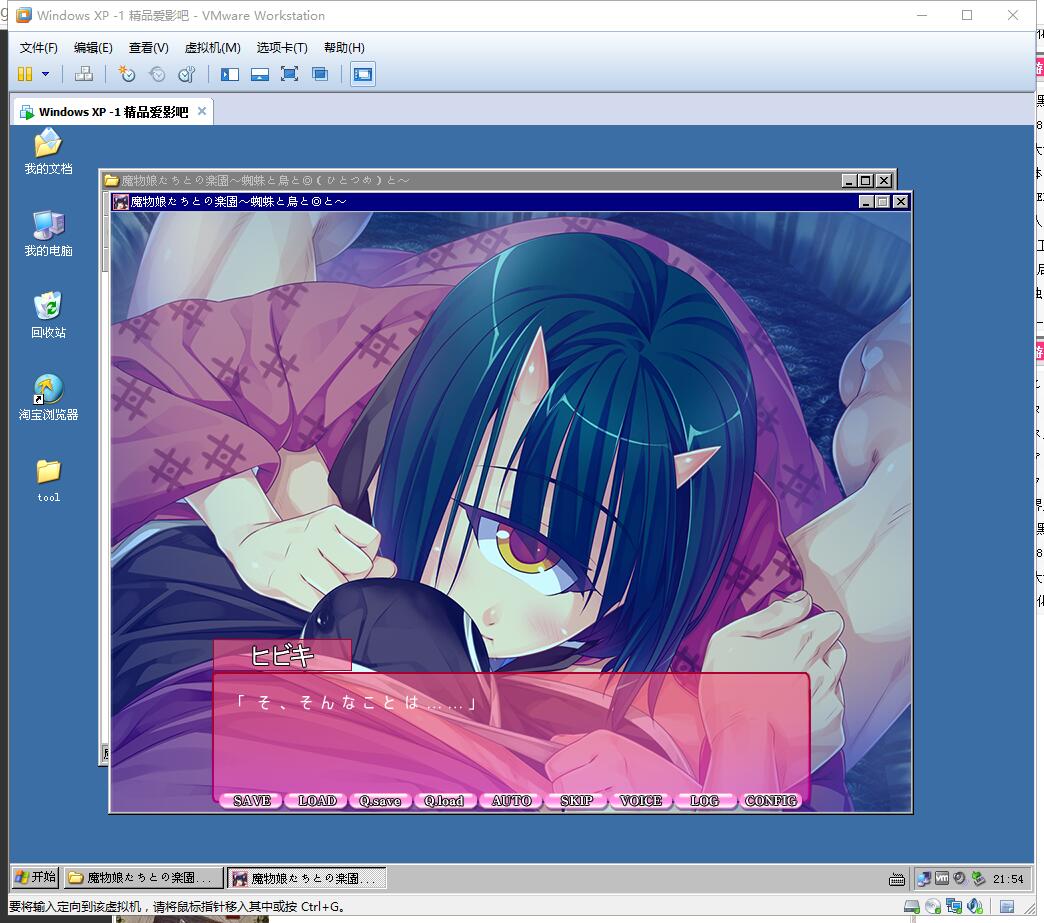Click the folder icon in the background window's title bar
Screen dimensions: 1044x923
click(111, 180)
